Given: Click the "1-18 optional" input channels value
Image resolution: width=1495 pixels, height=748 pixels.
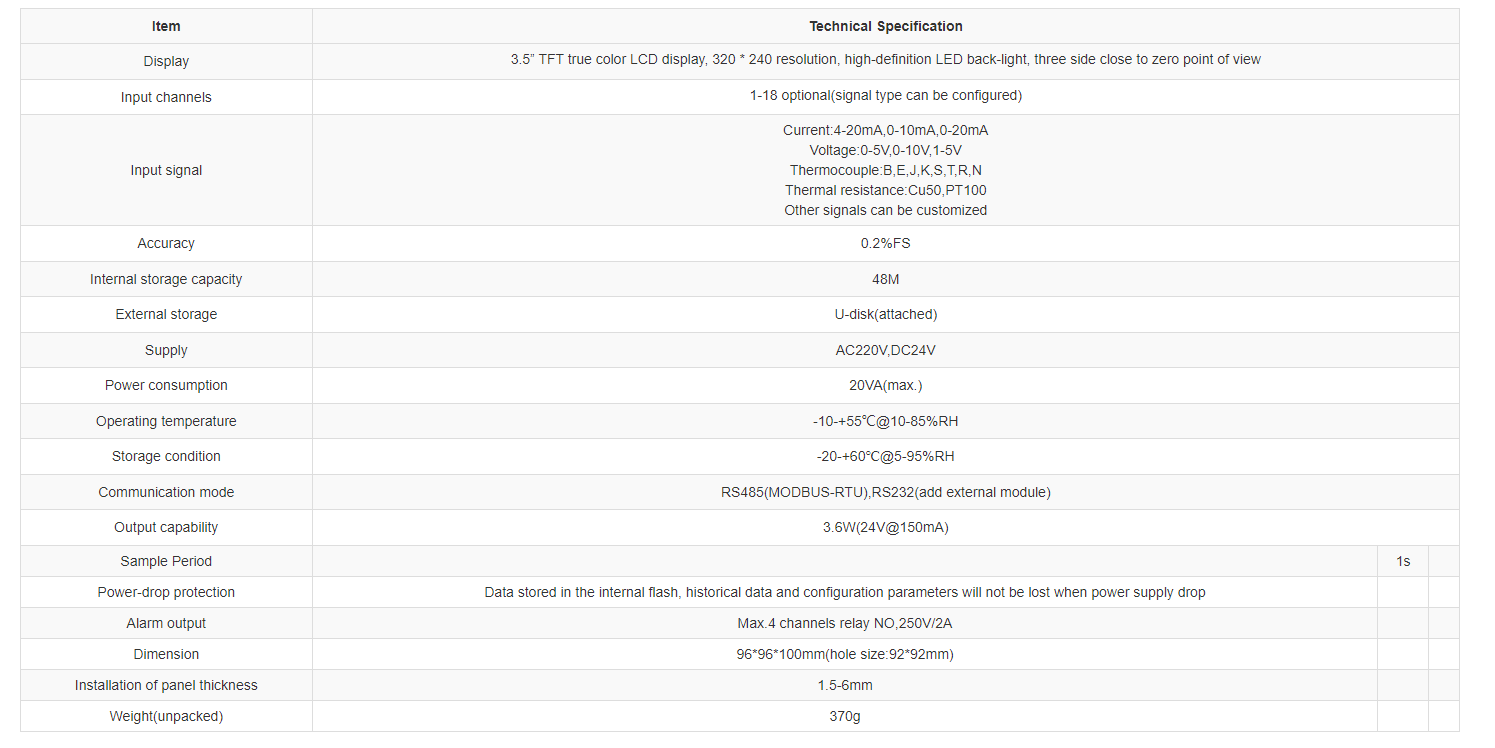Looking at the screenshot, I should coord(885,96).
